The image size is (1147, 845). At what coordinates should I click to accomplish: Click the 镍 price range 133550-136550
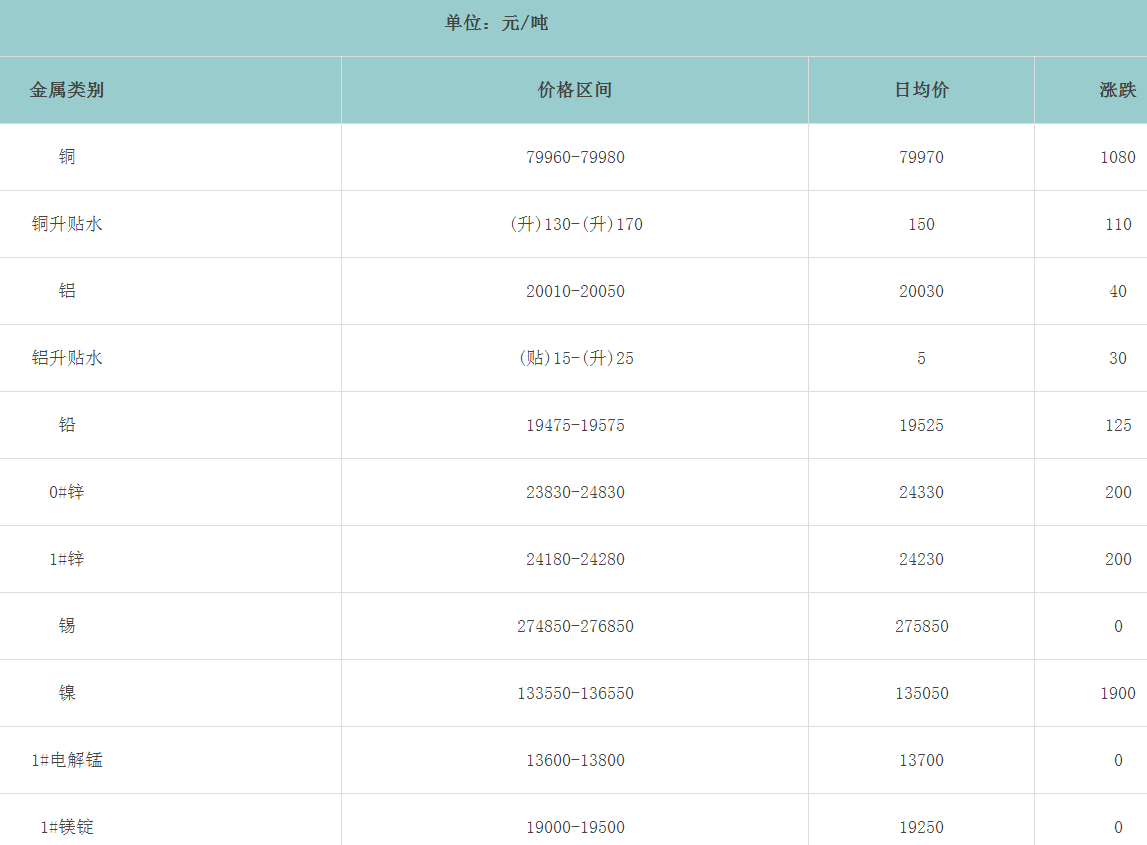575,693
